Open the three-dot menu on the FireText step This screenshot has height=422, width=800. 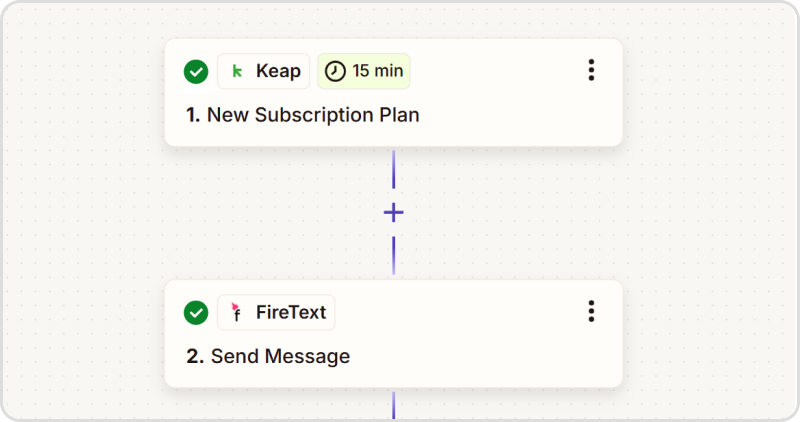coord(591,312)
